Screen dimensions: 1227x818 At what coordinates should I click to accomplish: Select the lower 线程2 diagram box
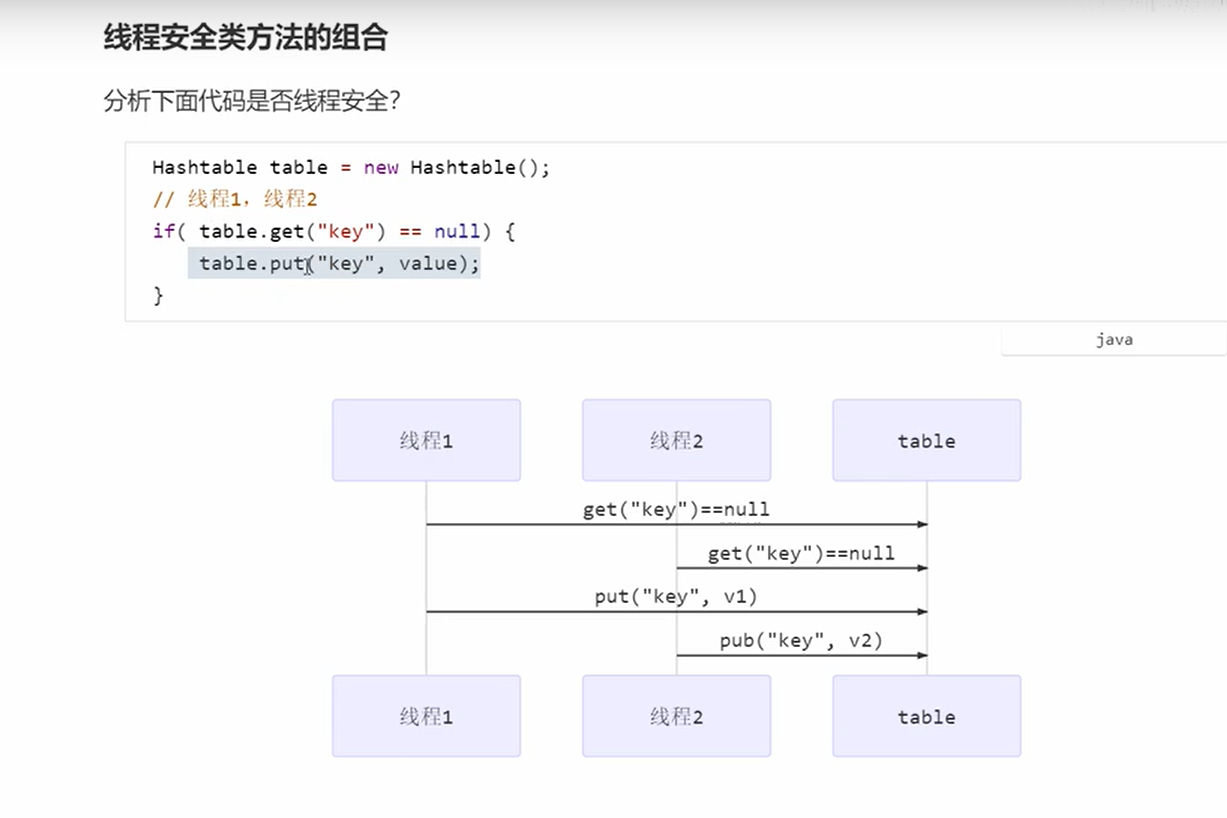pyautogui.click(x=675, y=716)
